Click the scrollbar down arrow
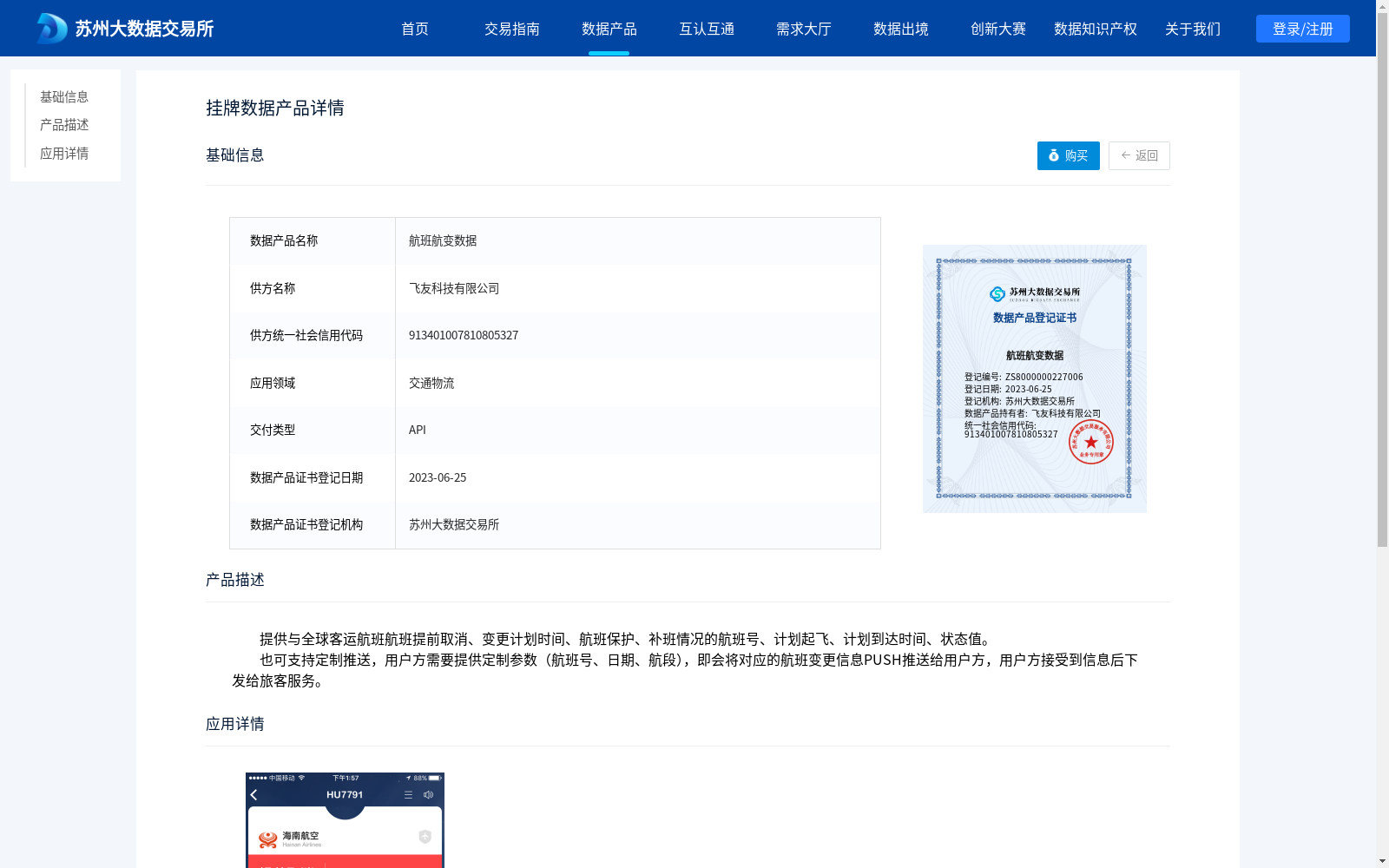Viewport: 1389px width, 868px height. 1382,861
